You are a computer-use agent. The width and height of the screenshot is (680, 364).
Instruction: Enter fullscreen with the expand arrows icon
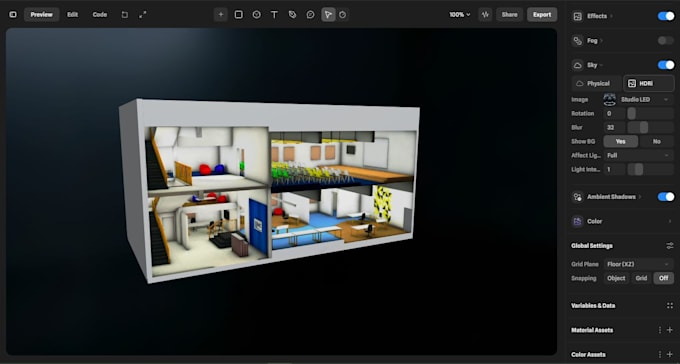pos(143,14)
